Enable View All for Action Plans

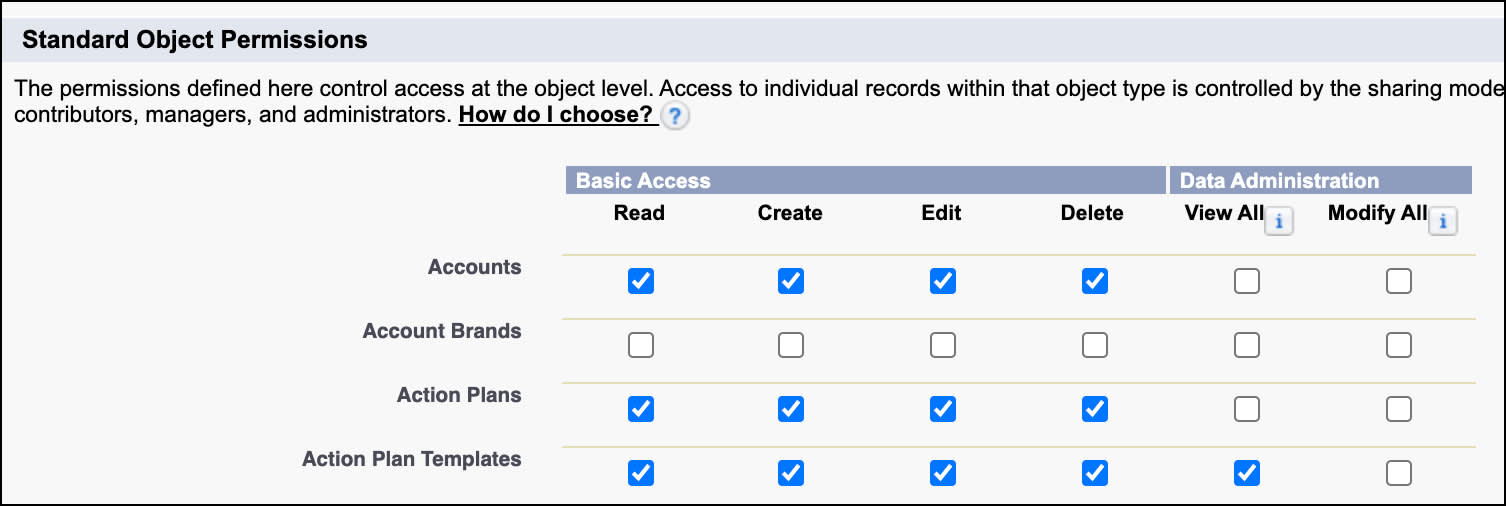click(1247, 409)
